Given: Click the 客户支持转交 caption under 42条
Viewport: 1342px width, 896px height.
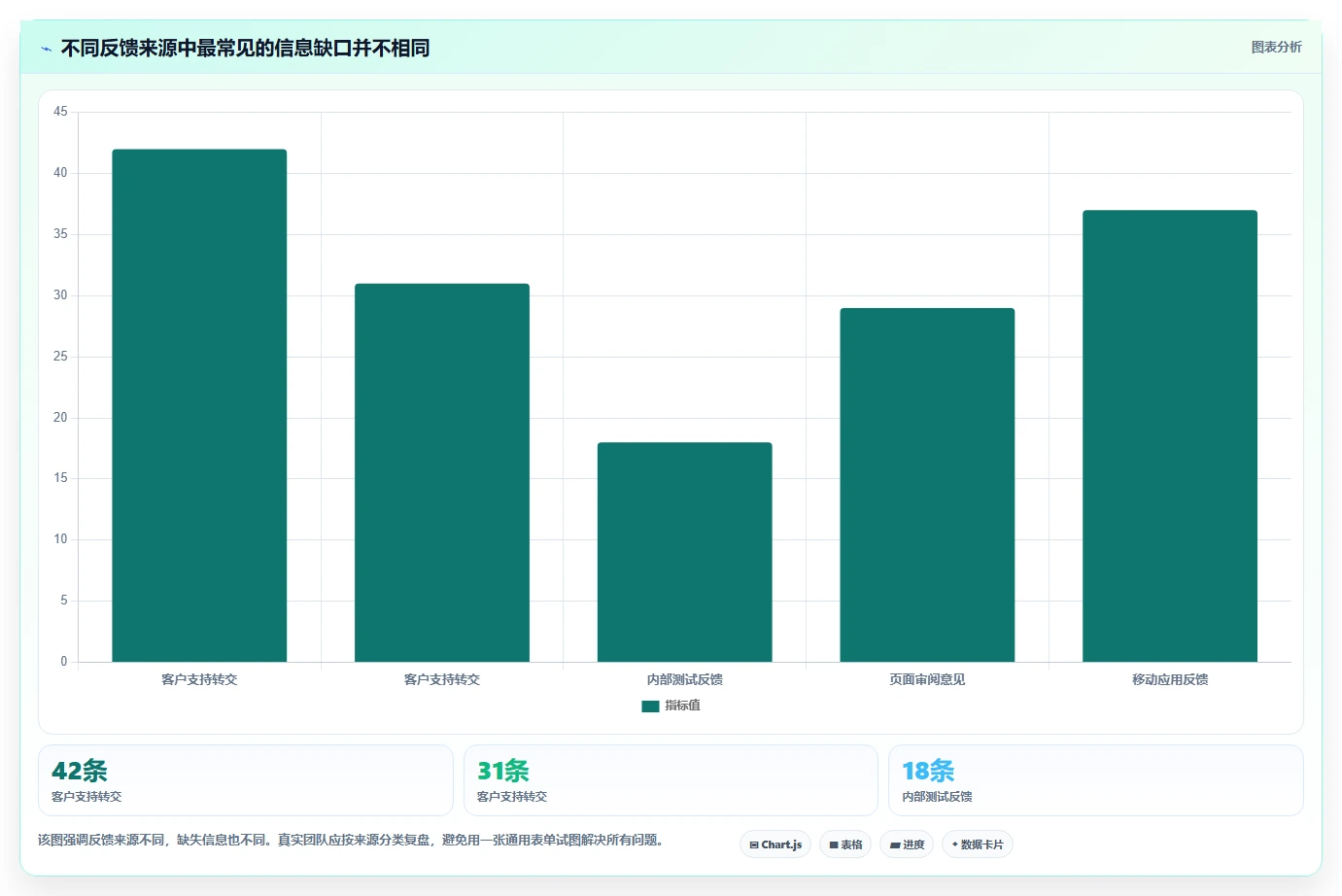Looking at the screenshot, I should click(86, 796).
